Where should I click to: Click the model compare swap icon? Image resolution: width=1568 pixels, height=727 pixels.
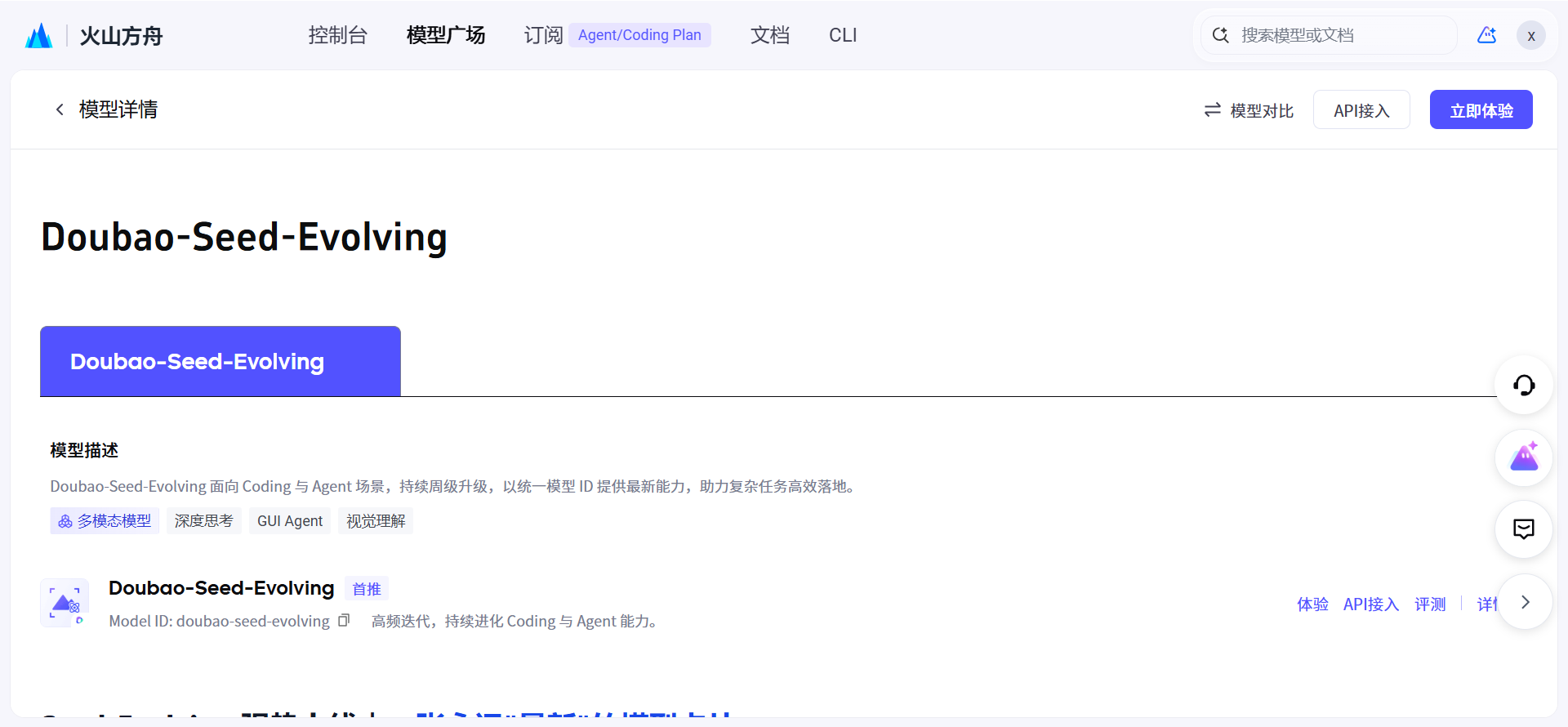click(1213, 110)
